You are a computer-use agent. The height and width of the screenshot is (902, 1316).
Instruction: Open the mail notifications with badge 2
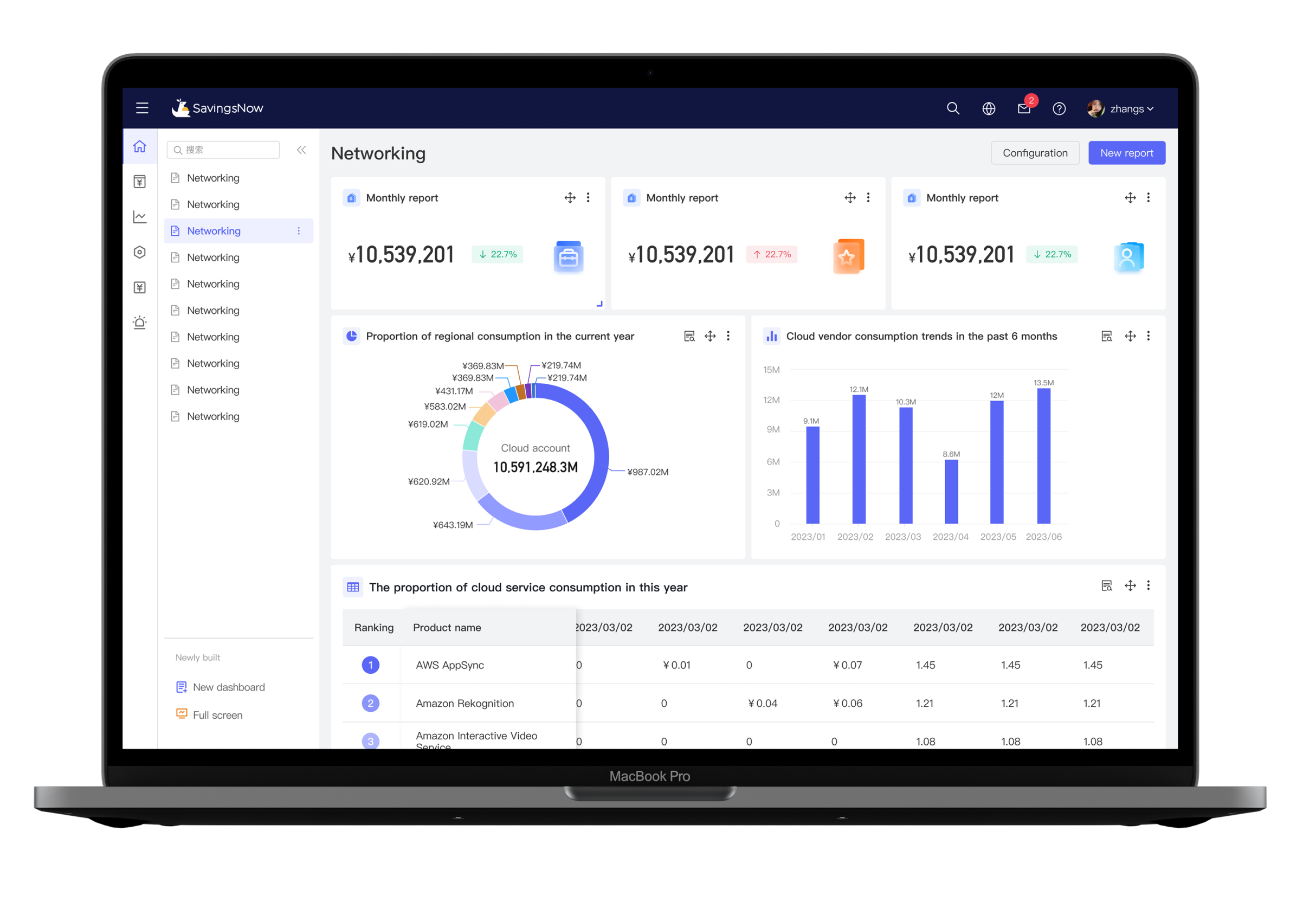(x=1024, y=109)
